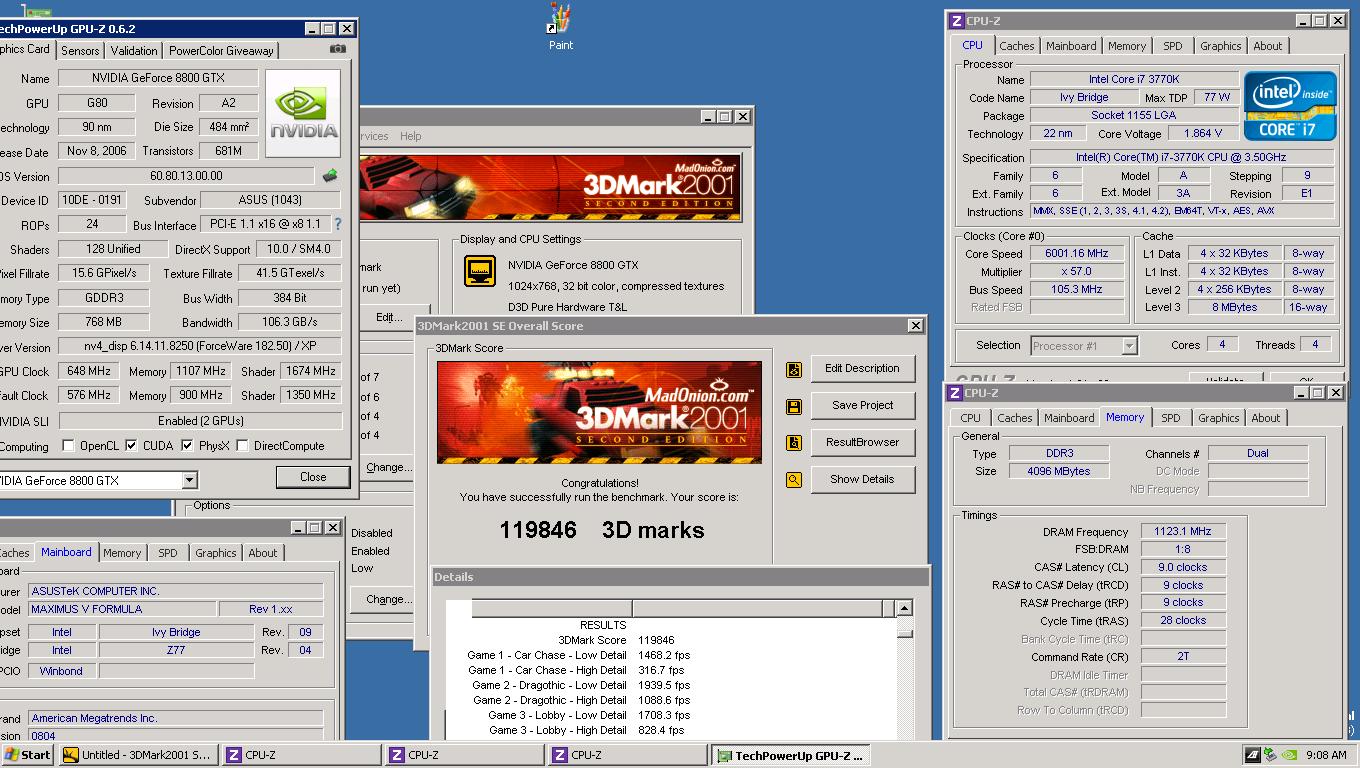The width and height of the screenshot is (1360, 768).
Task: Take a GPU-Z screenshot with camera icon
Action: pyautogui.click(x=338, y=49)
